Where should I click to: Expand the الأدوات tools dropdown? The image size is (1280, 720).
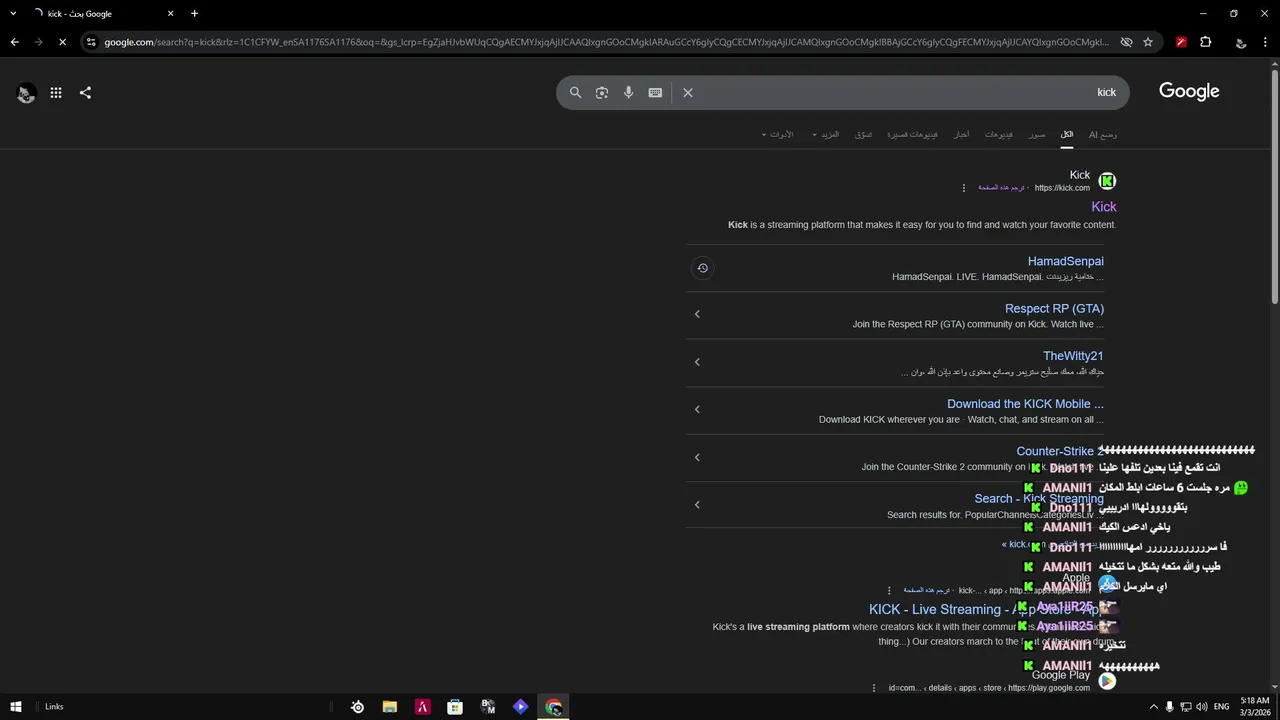tap(777, 134)
